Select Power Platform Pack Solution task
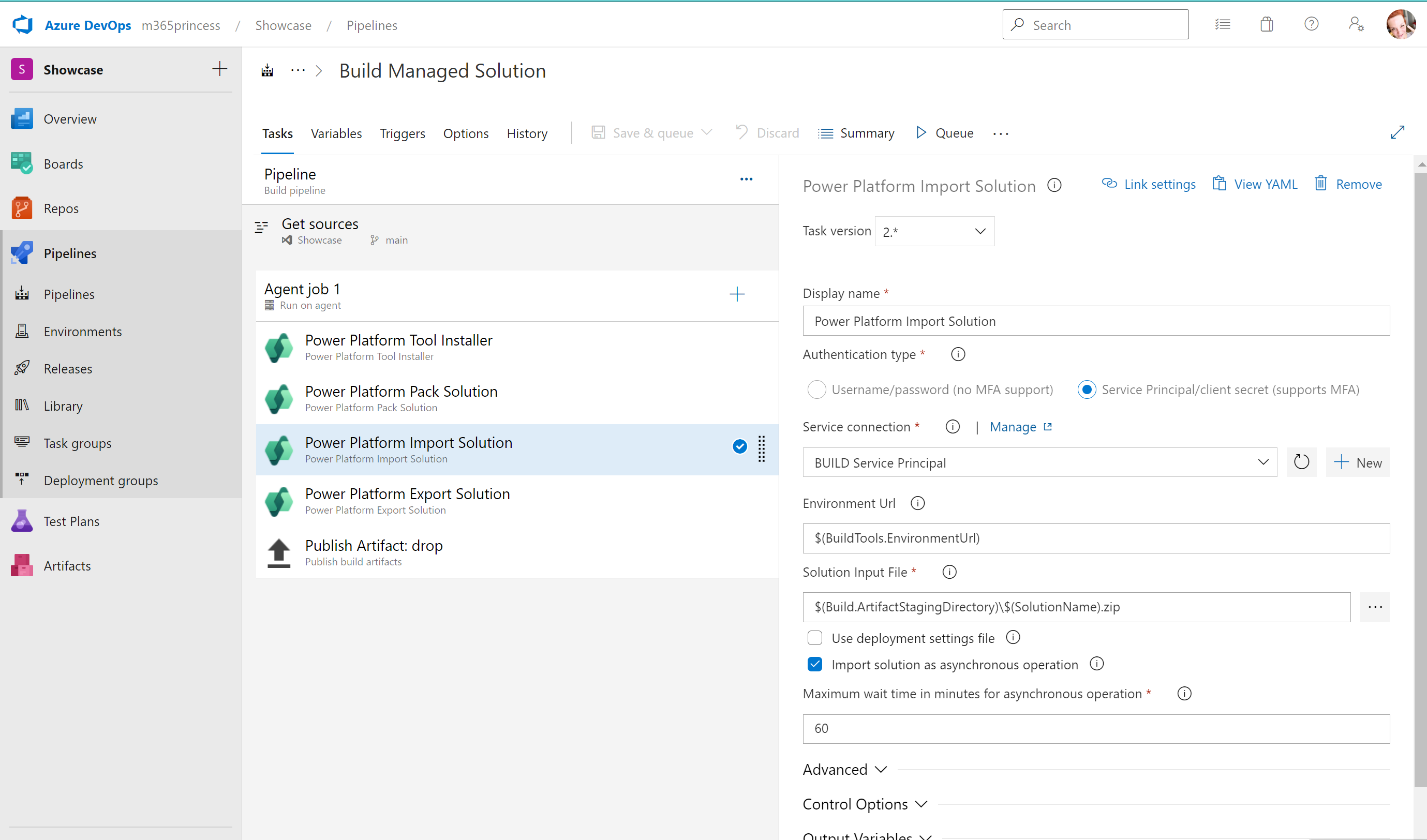1427x840 pixels. point(517,398)
